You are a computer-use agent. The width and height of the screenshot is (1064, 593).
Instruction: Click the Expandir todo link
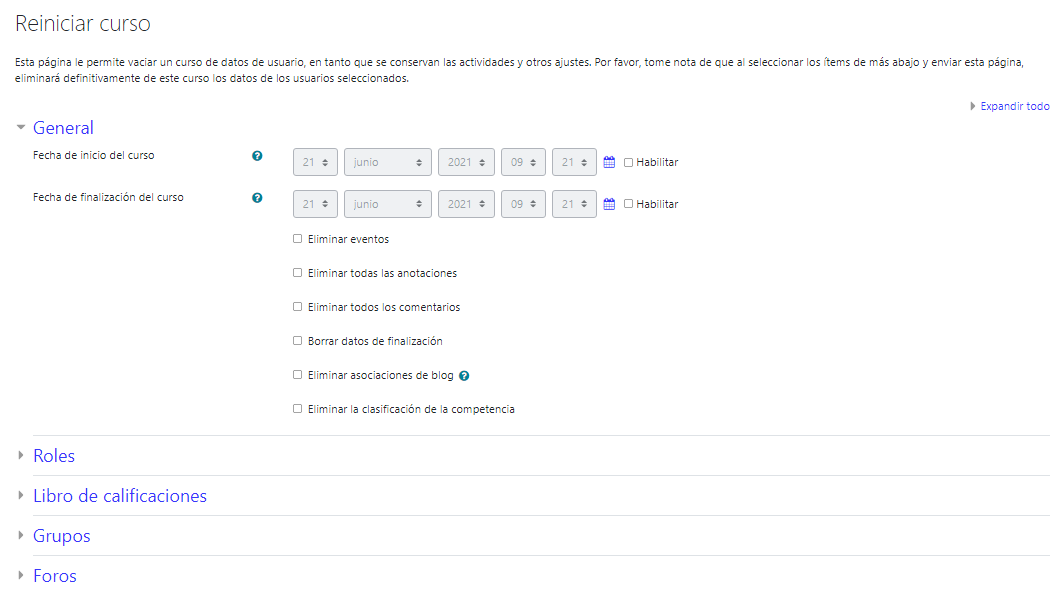click(x=1014, y=106)
